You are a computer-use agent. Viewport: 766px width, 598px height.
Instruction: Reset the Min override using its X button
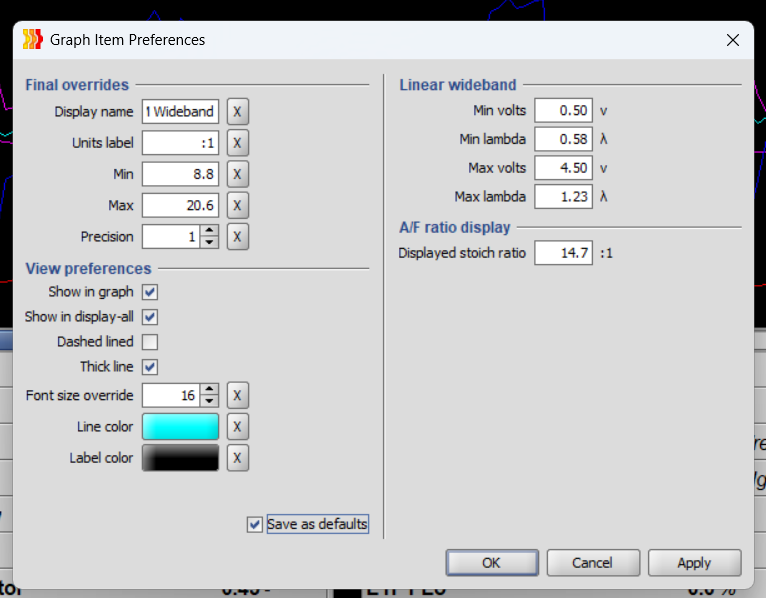(237, 174)
